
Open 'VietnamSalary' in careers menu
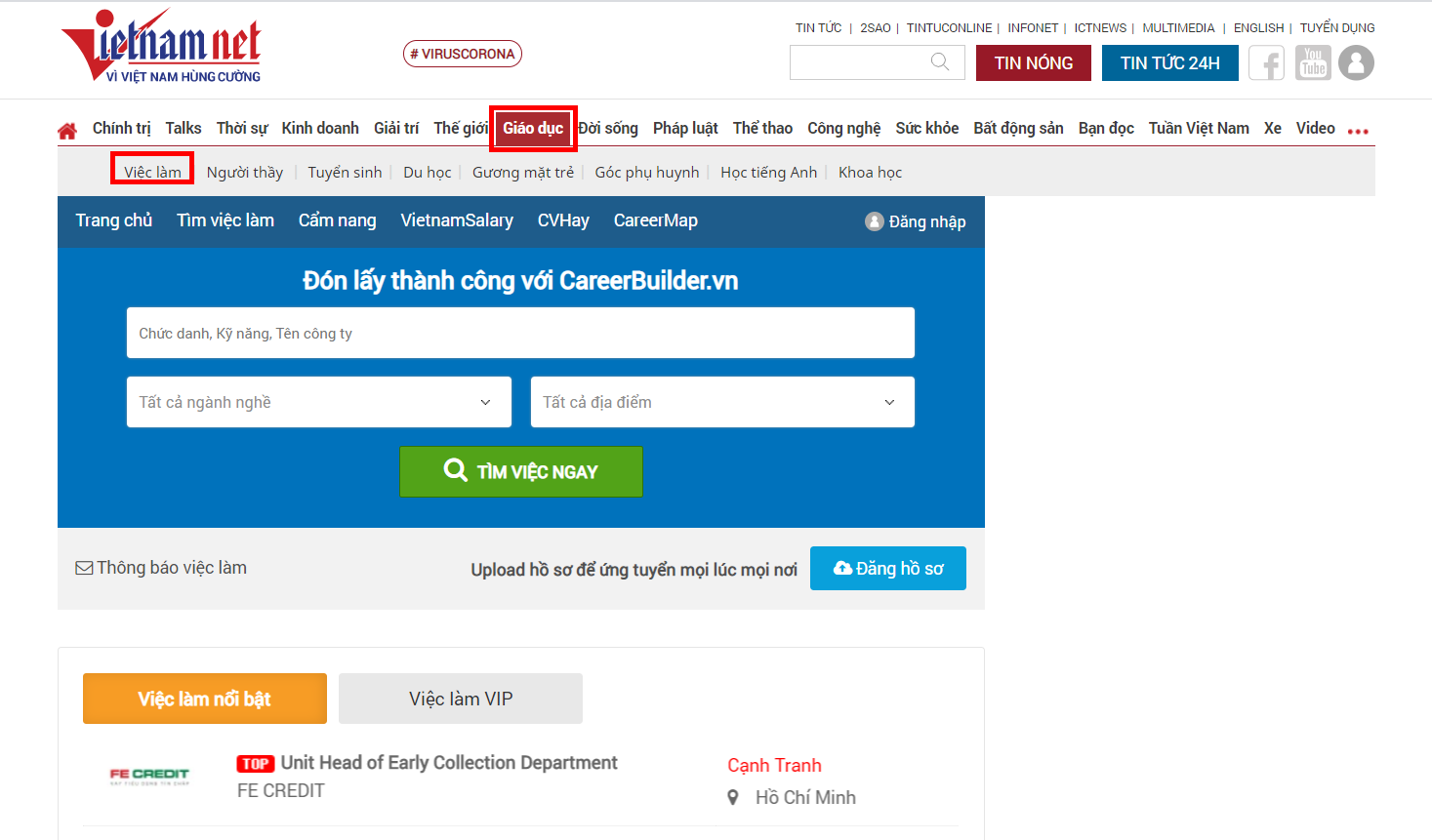[457, 220]
